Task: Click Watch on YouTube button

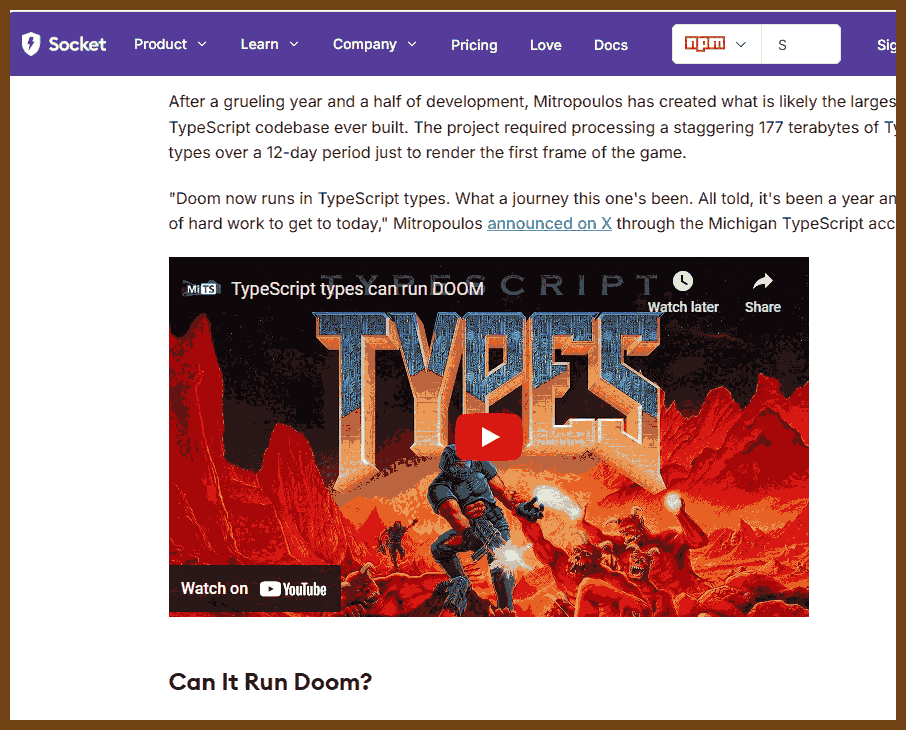Action: click(254, 589)
